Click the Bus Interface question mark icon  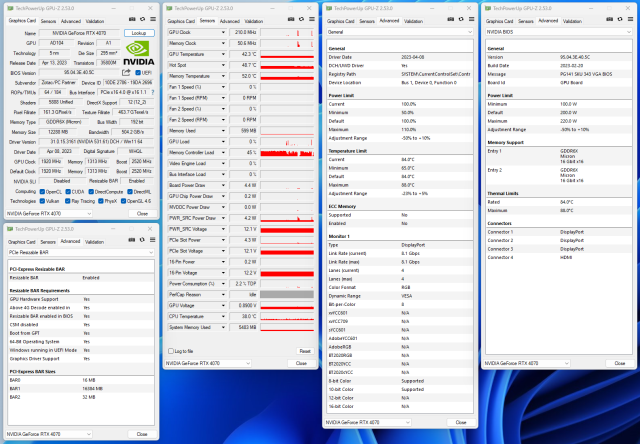click(x=153, y=91)
